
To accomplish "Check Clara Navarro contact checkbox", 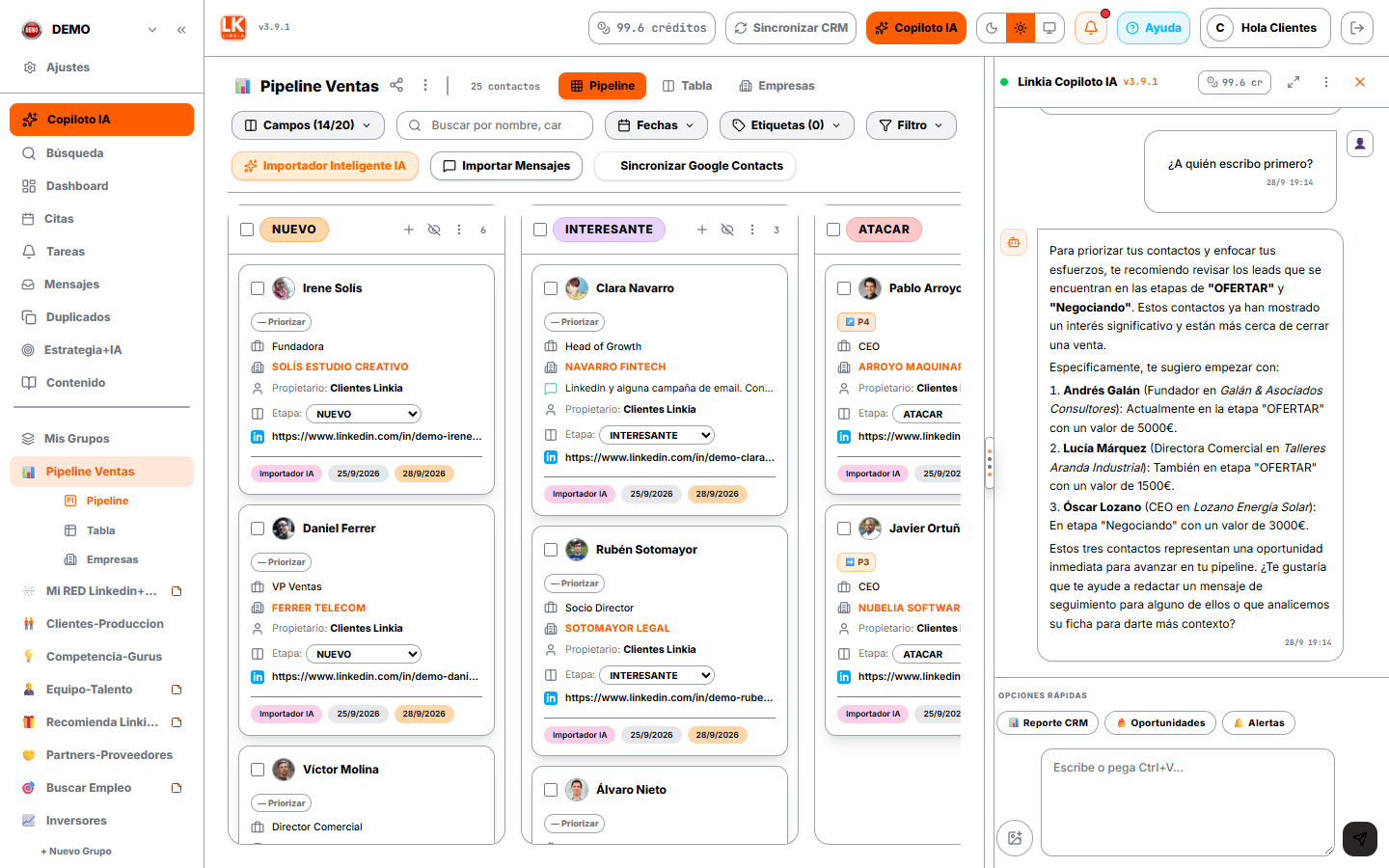I will (551, 288).
